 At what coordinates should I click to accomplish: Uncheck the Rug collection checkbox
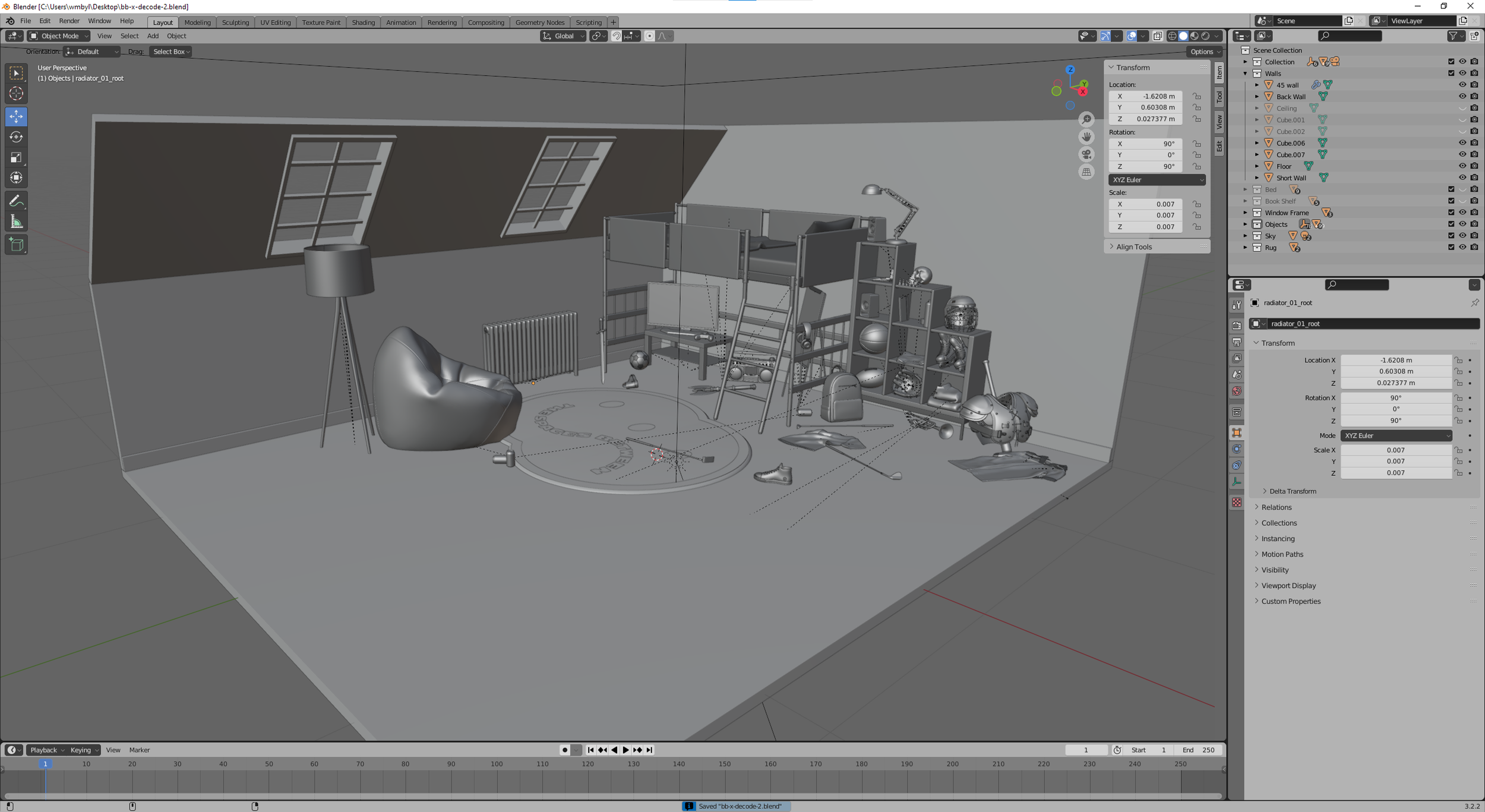click(1451, 247)
